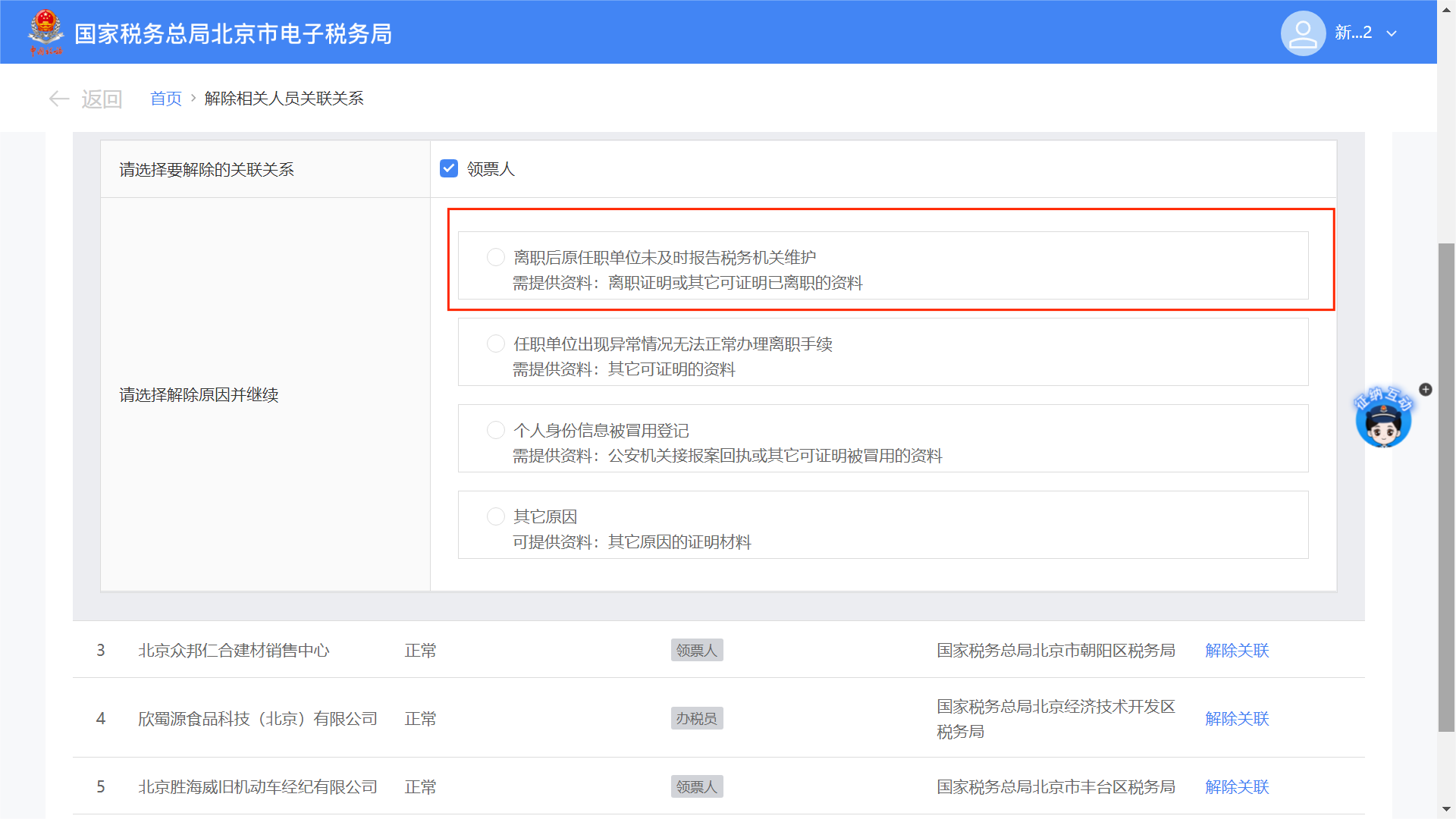
Task: Click text 需提供资料：离职证明或其它可证明已离职的资料
Action: point(688,283)
